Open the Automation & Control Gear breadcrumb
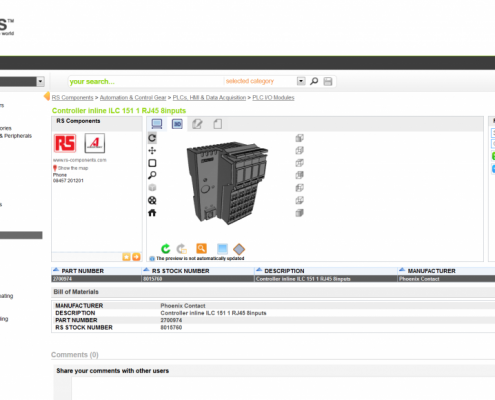The height and width of the screenshot is (400, 495). [133, 97]
